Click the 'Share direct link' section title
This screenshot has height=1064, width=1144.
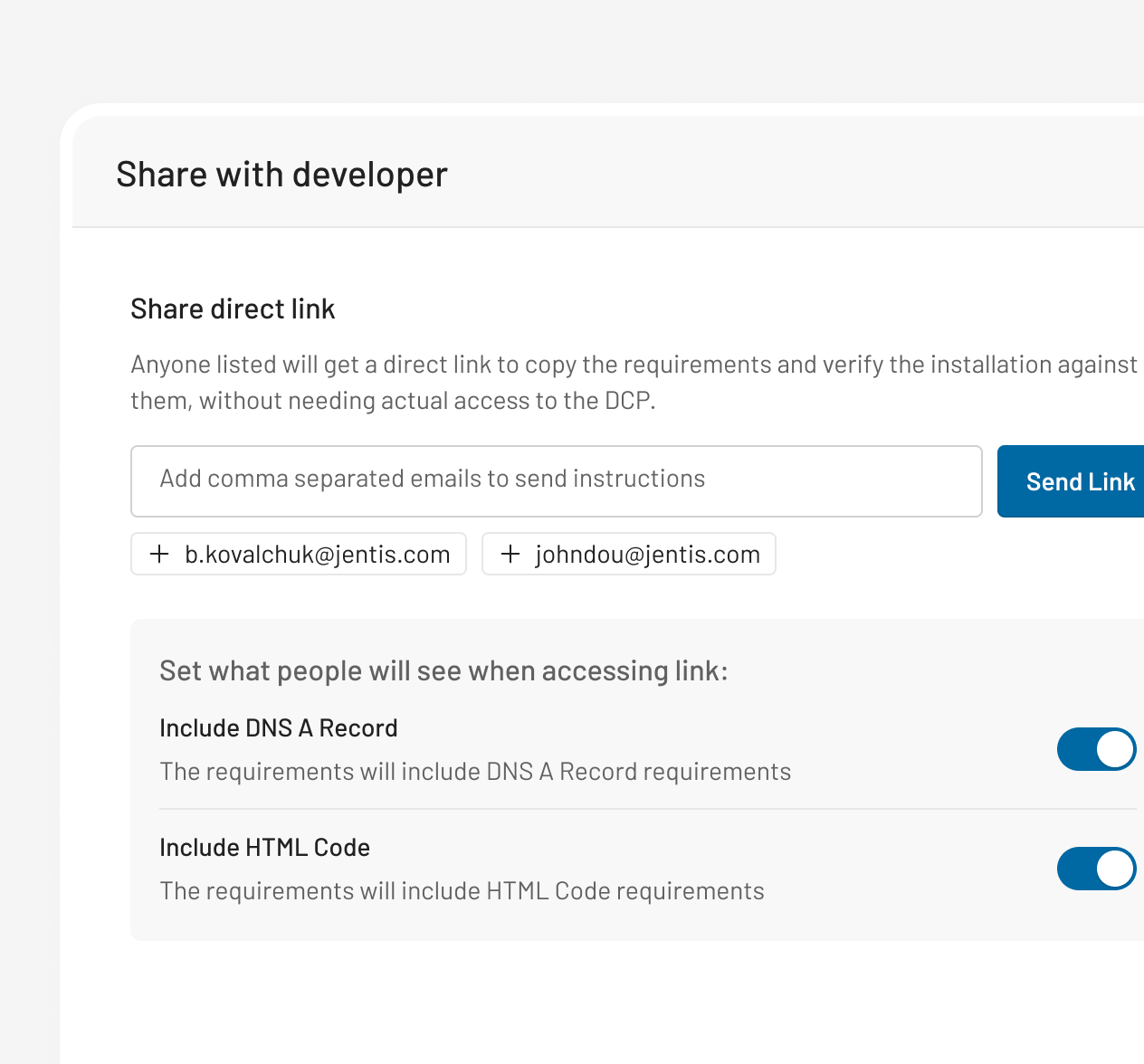tap(233, 309)
